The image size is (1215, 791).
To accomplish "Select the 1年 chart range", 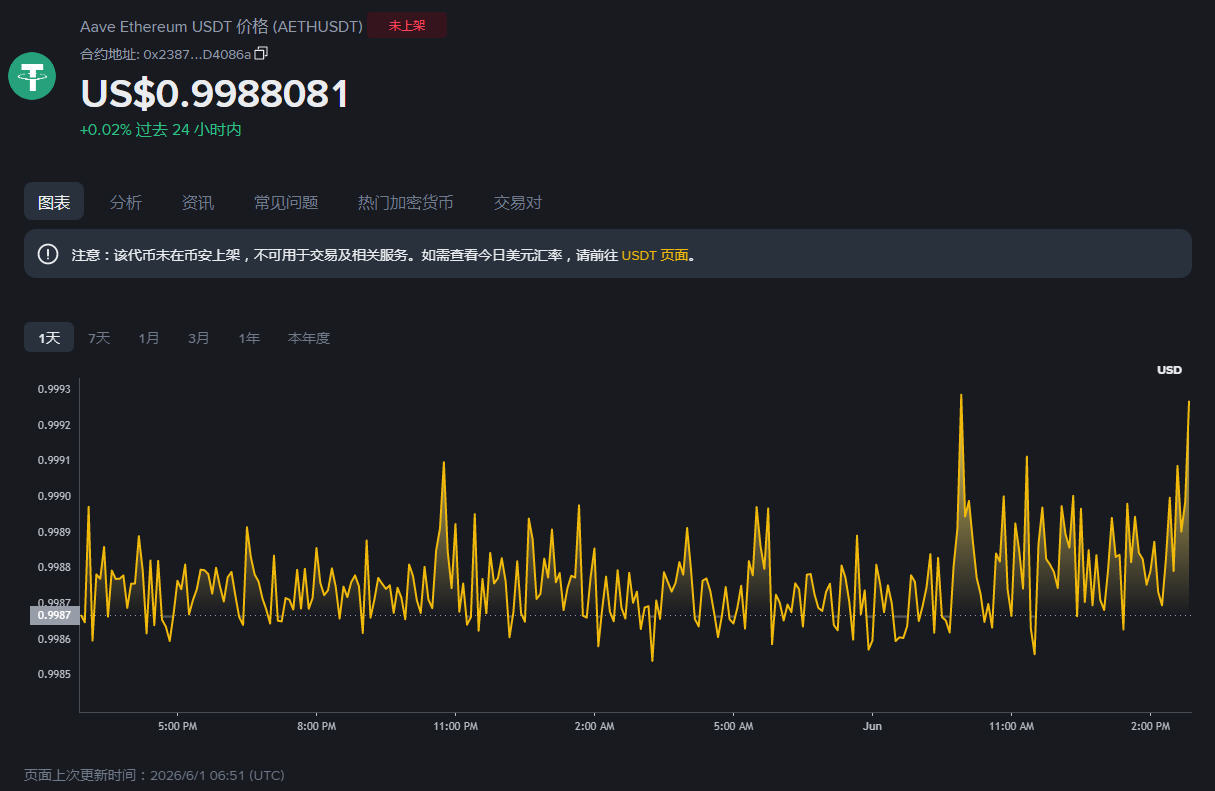I will [x=249, y=338].
